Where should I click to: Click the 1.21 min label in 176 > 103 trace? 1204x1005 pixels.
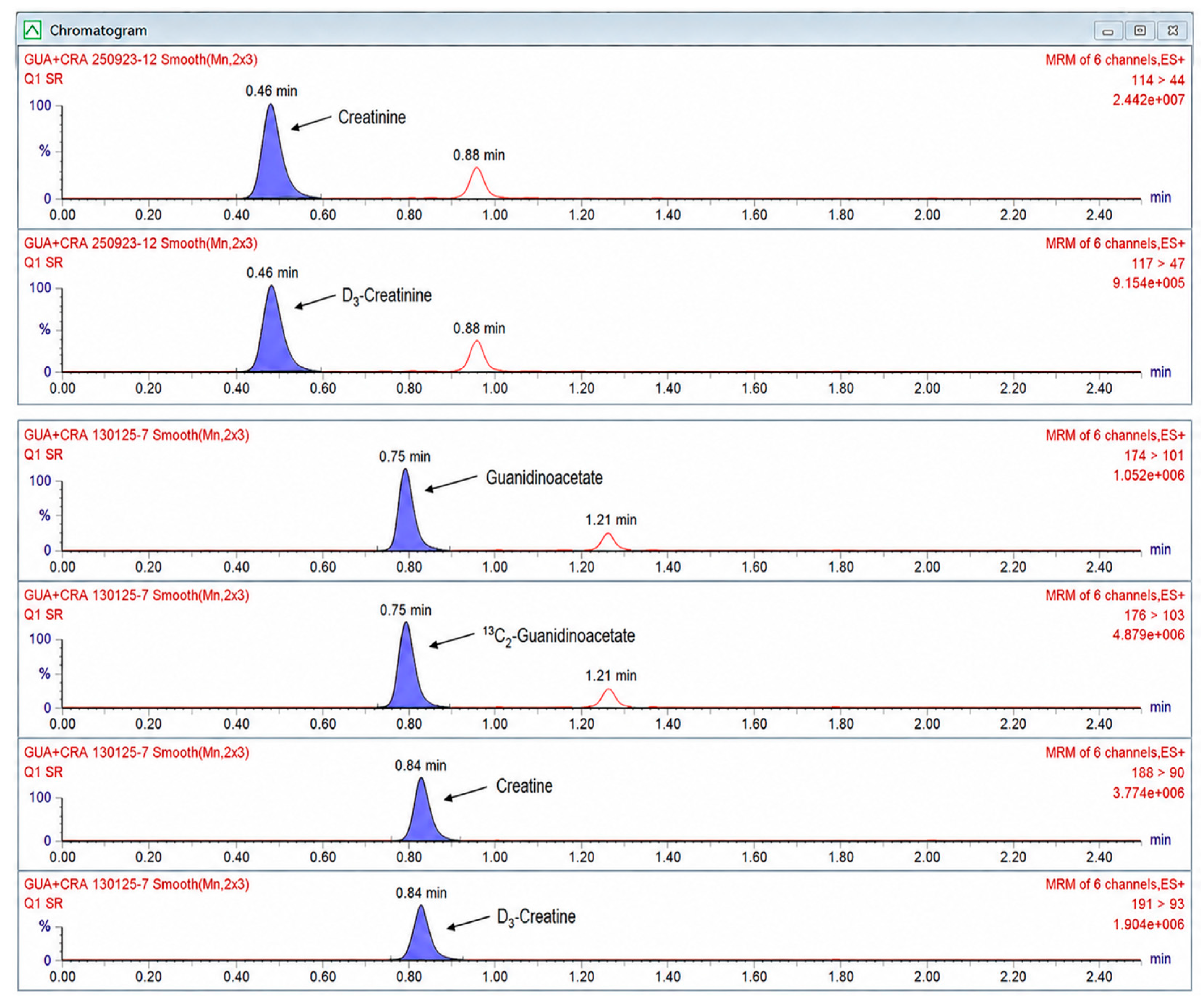pos(611,676)
